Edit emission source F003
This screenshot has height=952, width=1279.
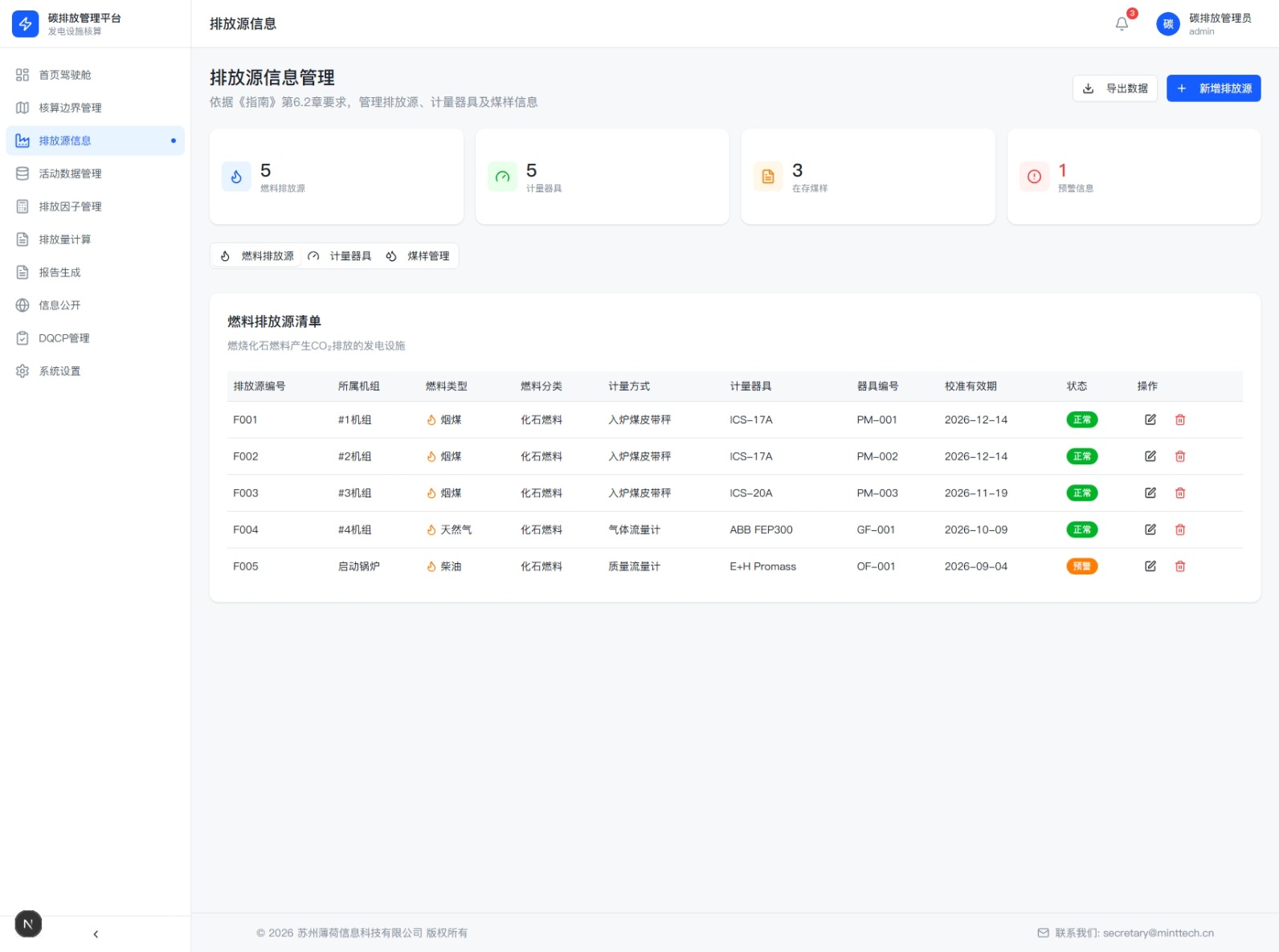tap(1150, 493)
